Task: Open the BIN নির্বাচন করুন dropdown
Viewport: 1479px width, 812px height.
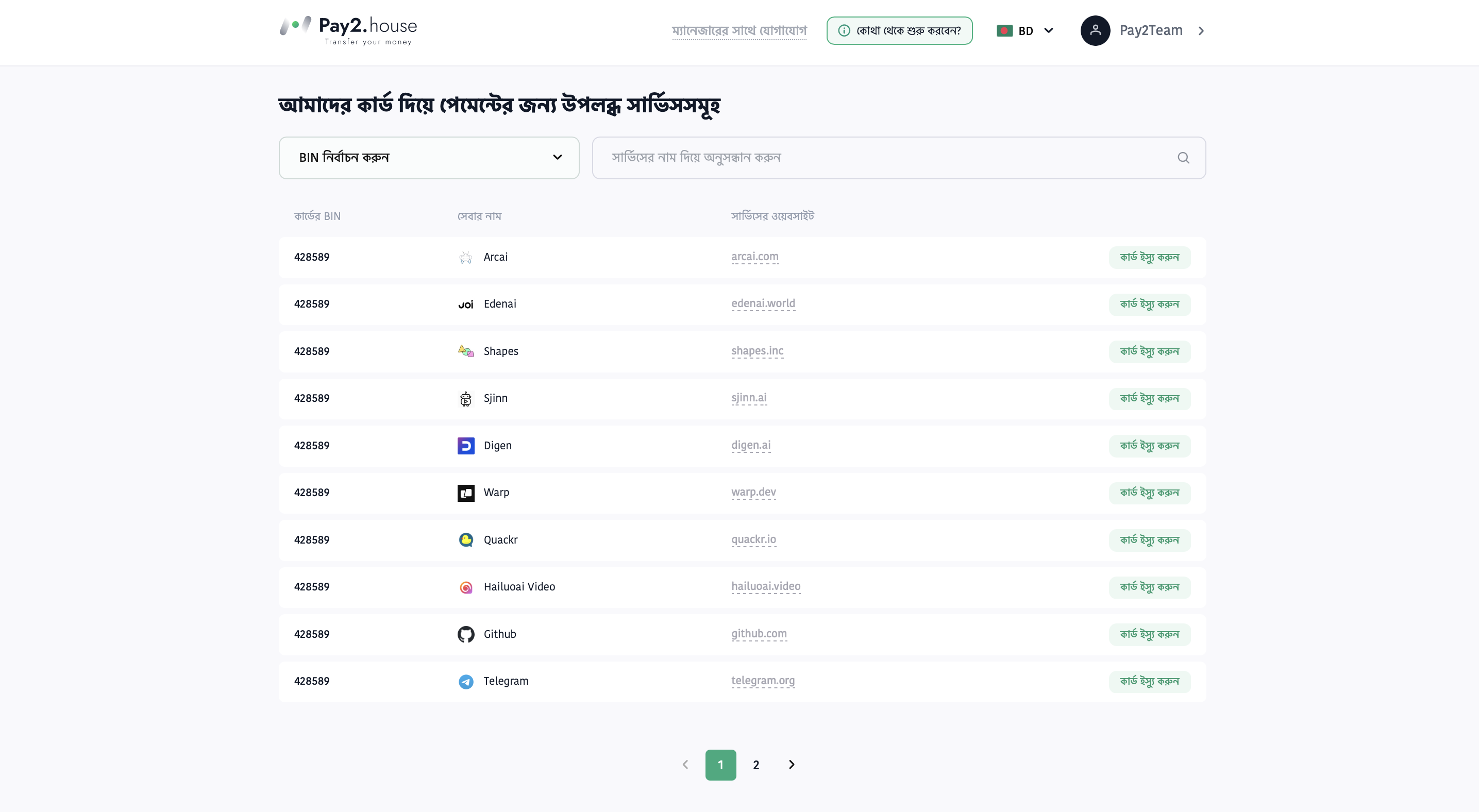Action: (x=429, y=158)
